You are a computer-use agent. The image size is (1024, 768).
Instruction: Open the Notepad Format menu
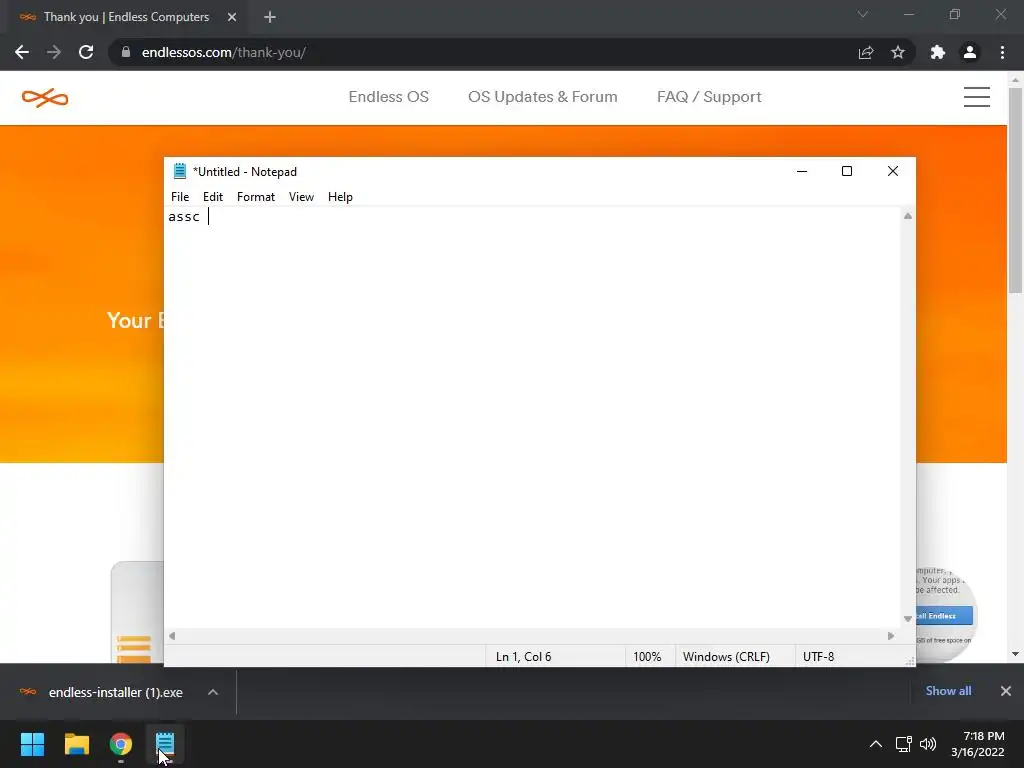click(x=256, y=197)
